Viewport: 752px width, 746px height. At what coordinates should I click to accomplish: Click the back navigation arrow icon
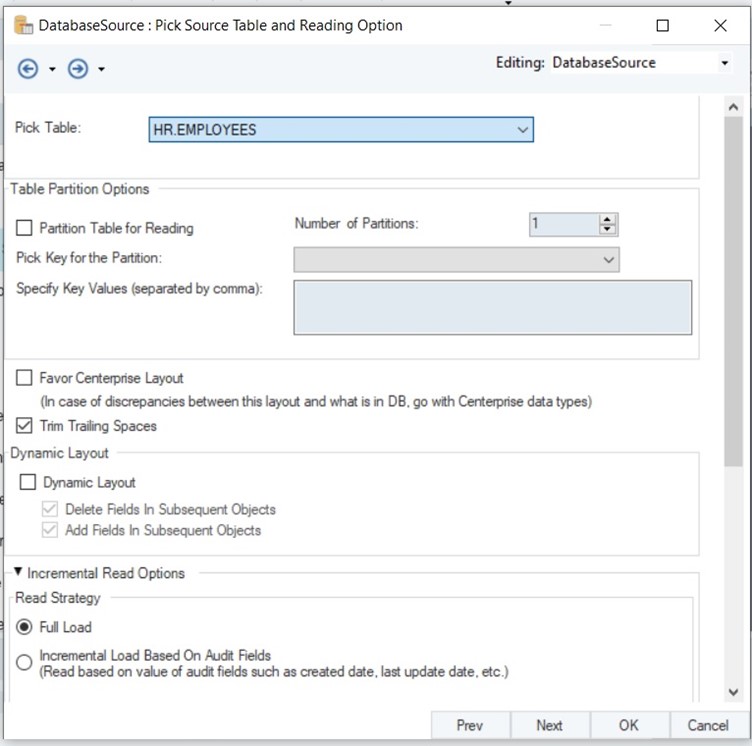point(28,68)
